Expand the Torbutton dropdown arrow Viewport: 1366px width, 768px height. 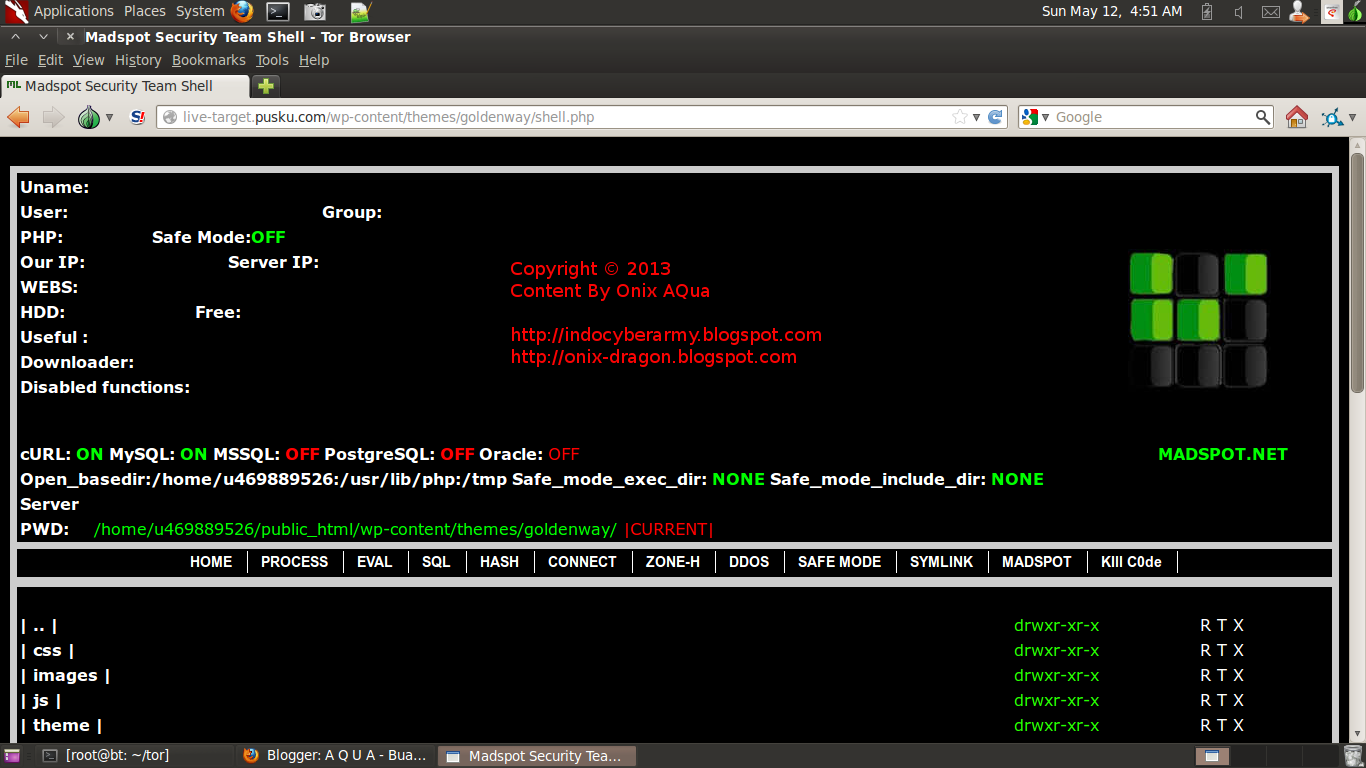point(109,118)
